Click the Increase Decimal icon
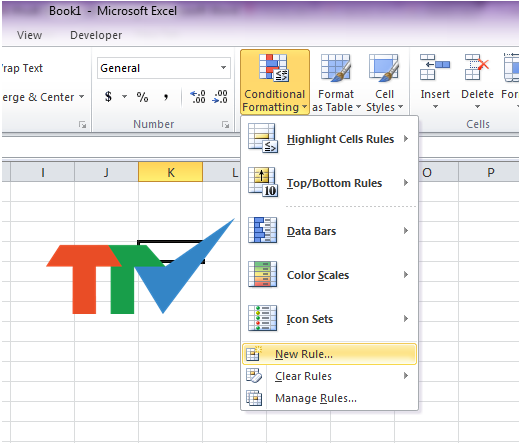 (x=198, y=97)
